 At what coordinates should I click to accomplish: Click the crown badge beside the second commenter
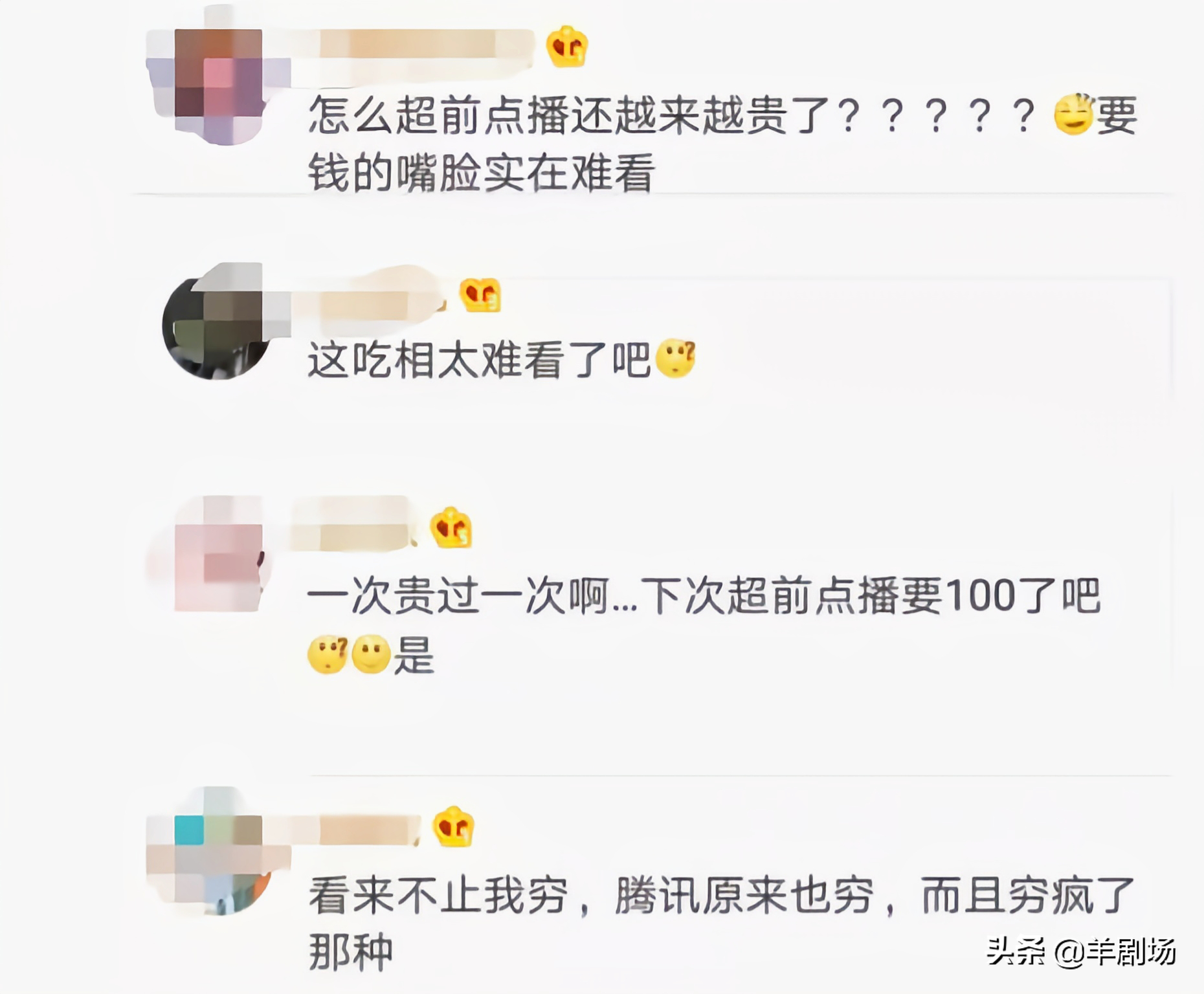[480, 294]
